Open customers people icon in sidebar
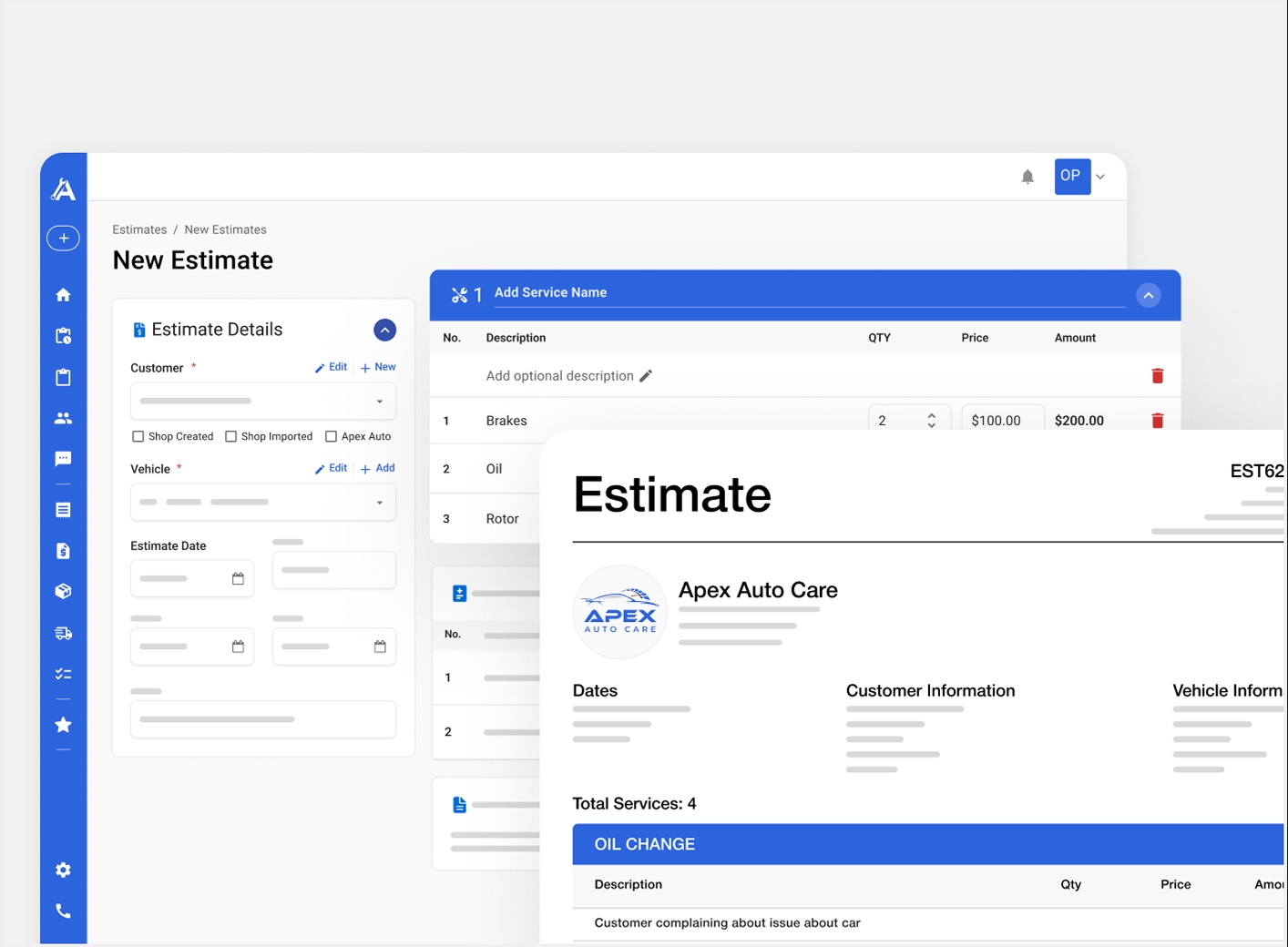Image resolution: width=1288 pixels, height=947 pixels. pos(63,418)
